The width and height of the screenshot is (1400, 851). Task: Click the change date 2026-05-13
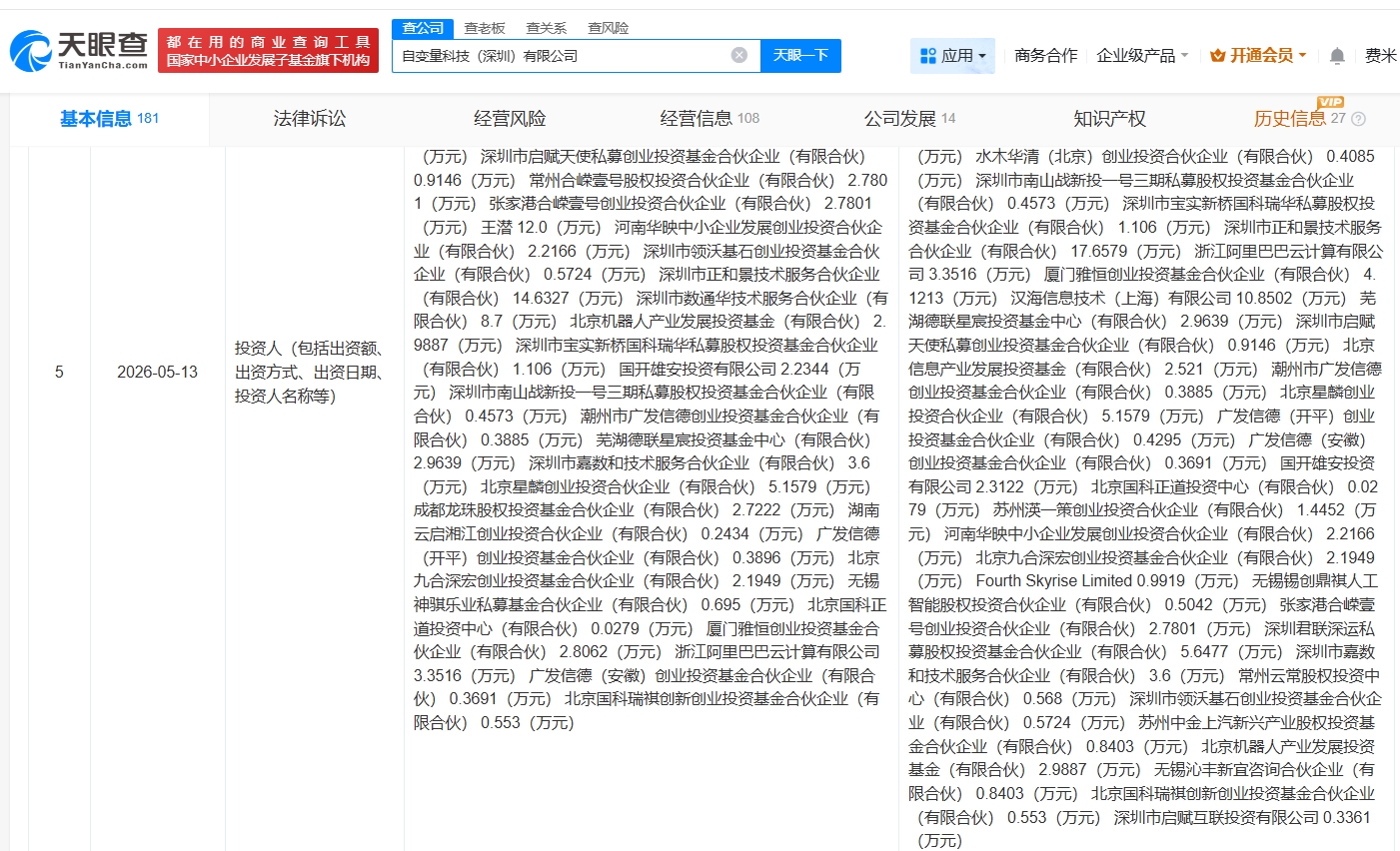pyautogui.click(x=157, y=373)
